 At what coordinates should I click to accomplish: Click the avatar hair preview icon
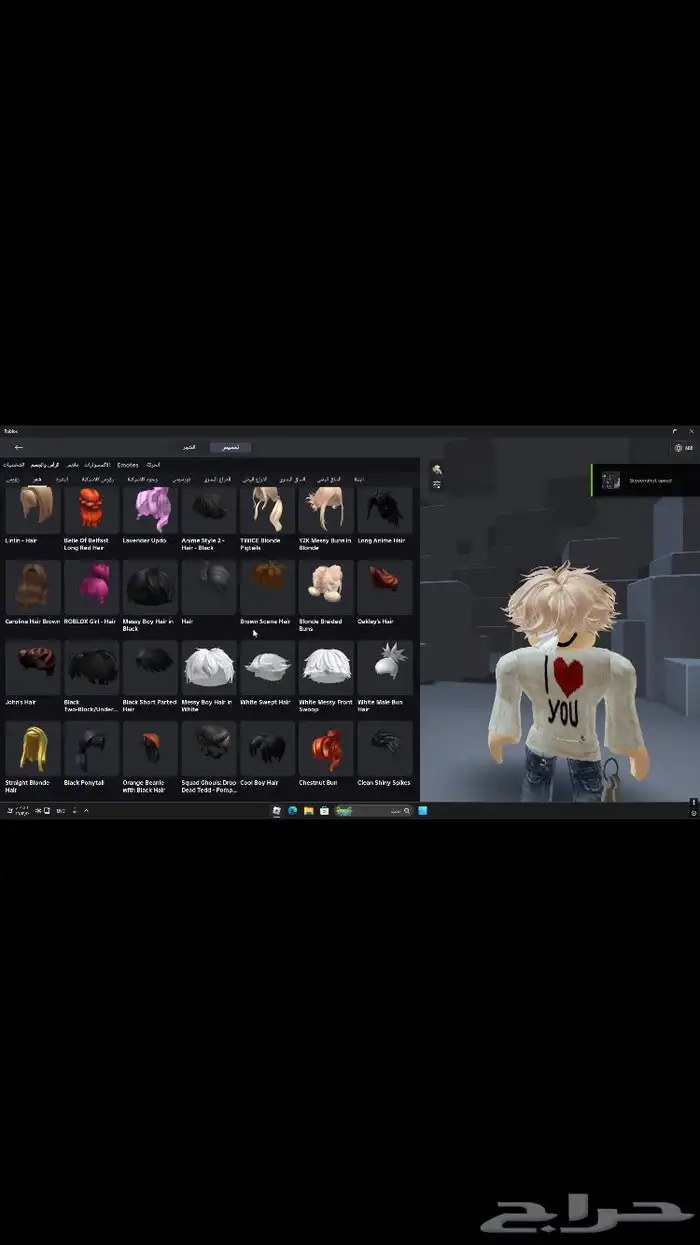(437, 469)
